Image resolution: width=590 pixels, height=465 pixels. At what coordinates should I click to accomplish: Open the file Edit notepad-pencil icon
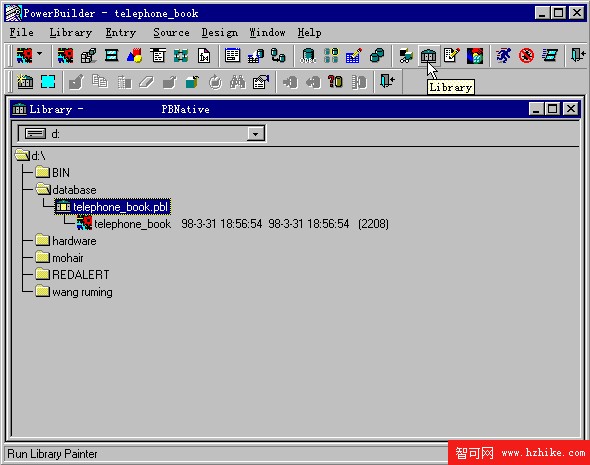click(x=452, y=56)
